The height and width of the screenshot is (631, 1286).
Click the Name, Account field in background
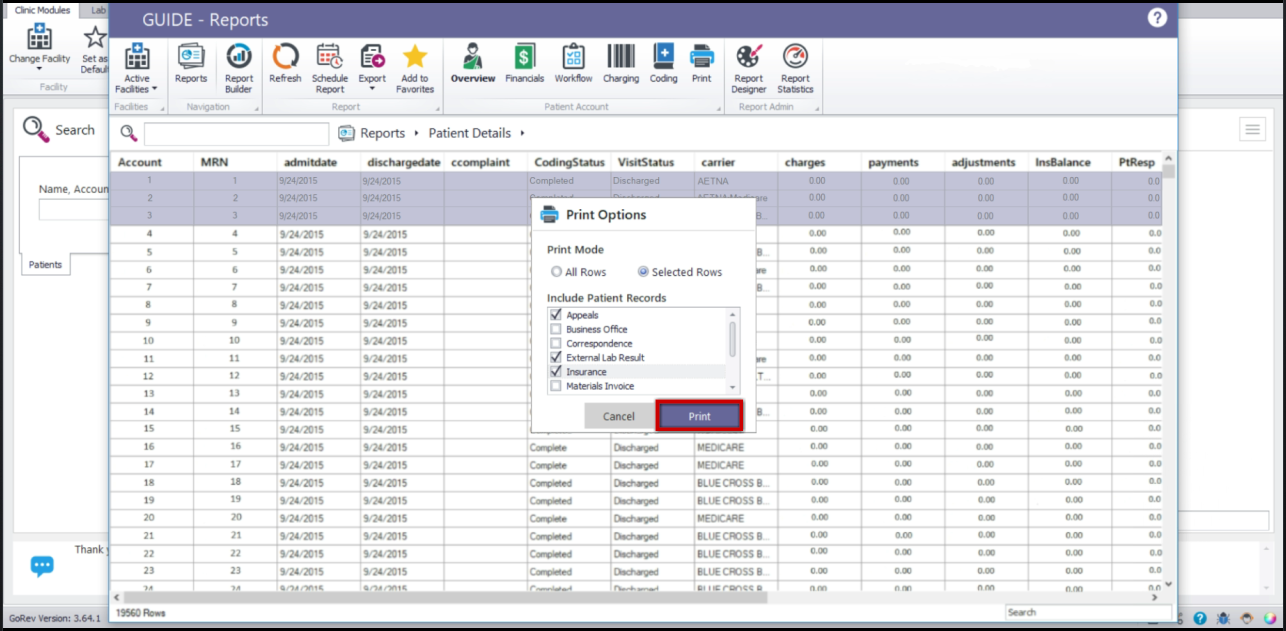[x=72, y=210]
